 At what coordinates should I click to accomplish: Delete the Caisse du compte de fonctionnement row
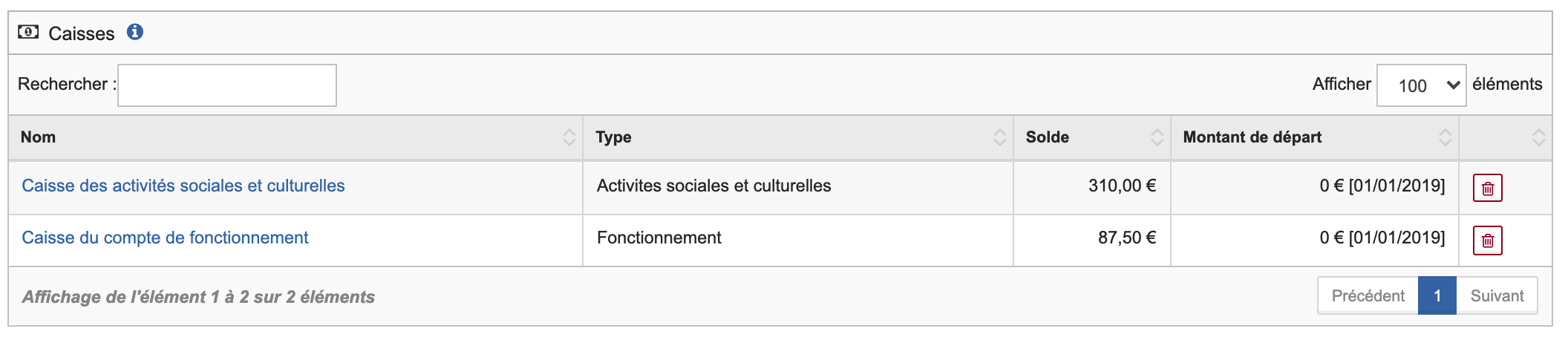click(1487, 240)
